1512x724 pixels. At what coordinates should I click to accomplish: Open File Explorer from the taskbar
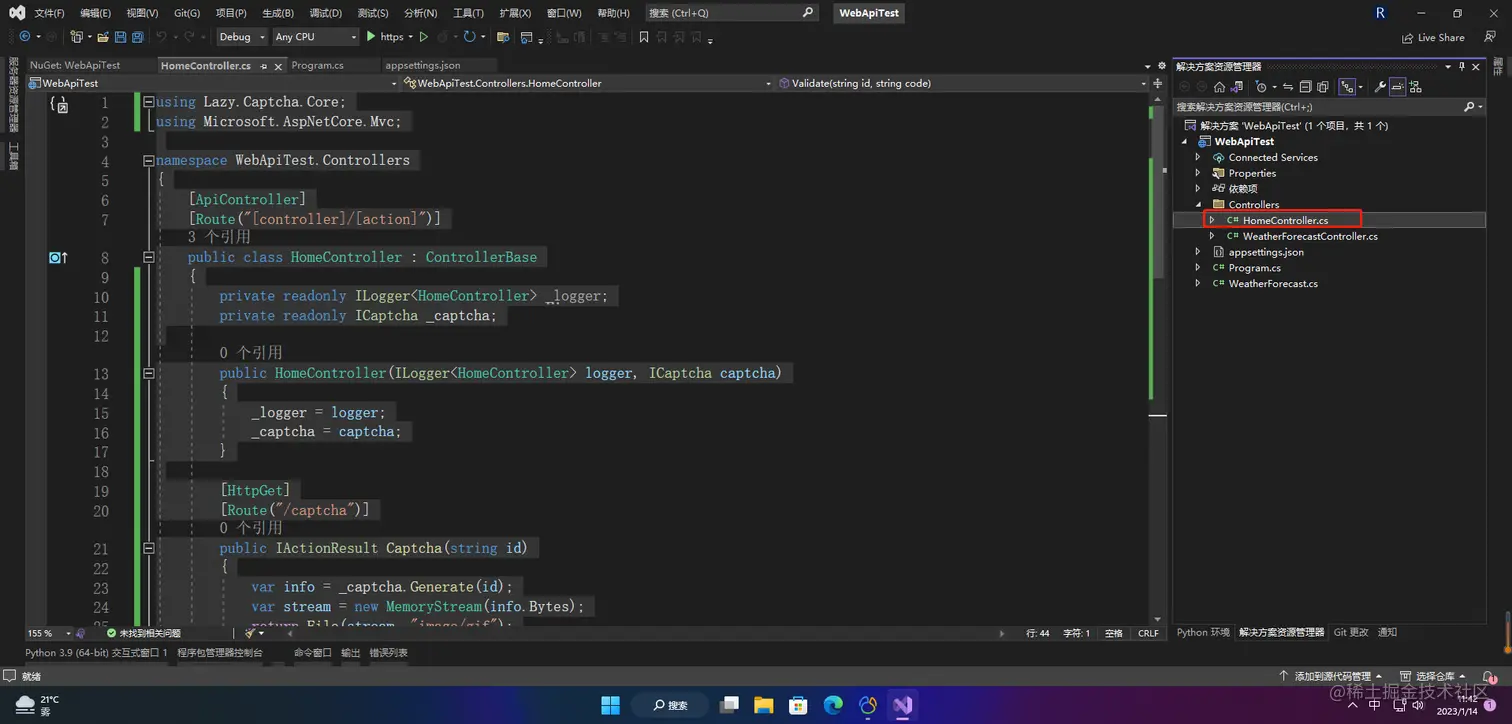pyautogui.click(x=764, y=705)
